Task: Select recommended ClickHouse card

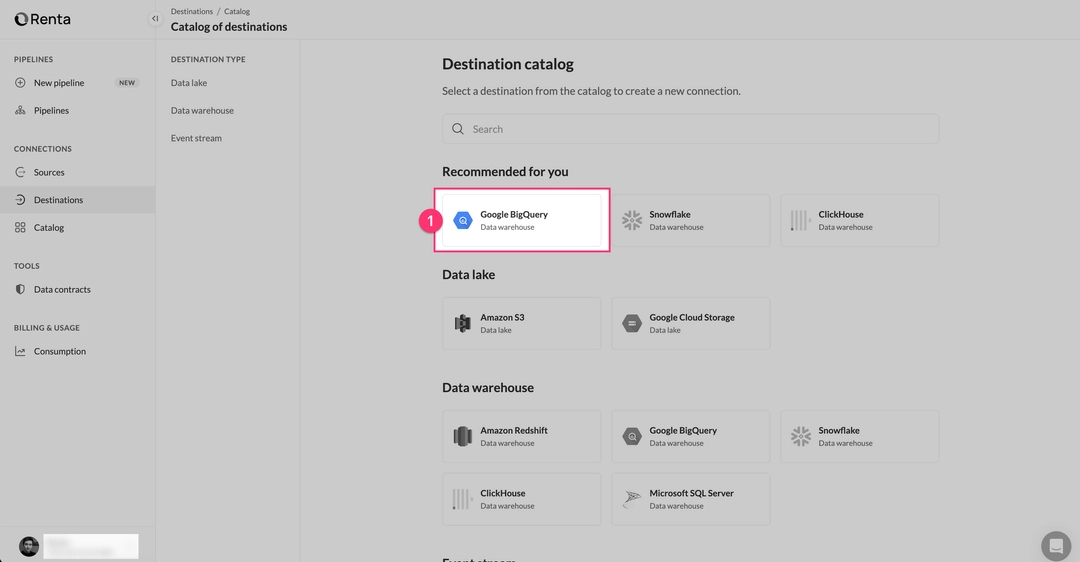Action: [860, 220]
